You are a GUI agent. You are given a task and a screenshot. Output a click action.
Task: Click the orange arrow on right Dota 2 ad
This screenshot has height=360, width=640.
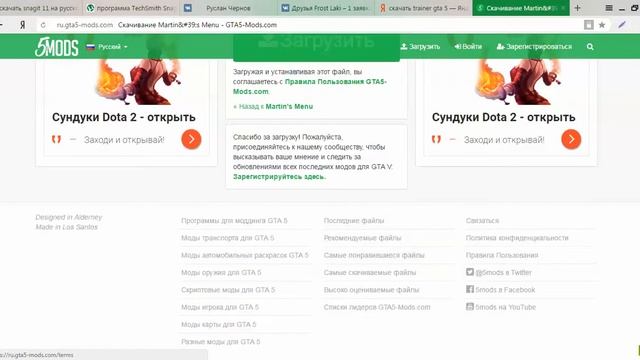(571, 139)
